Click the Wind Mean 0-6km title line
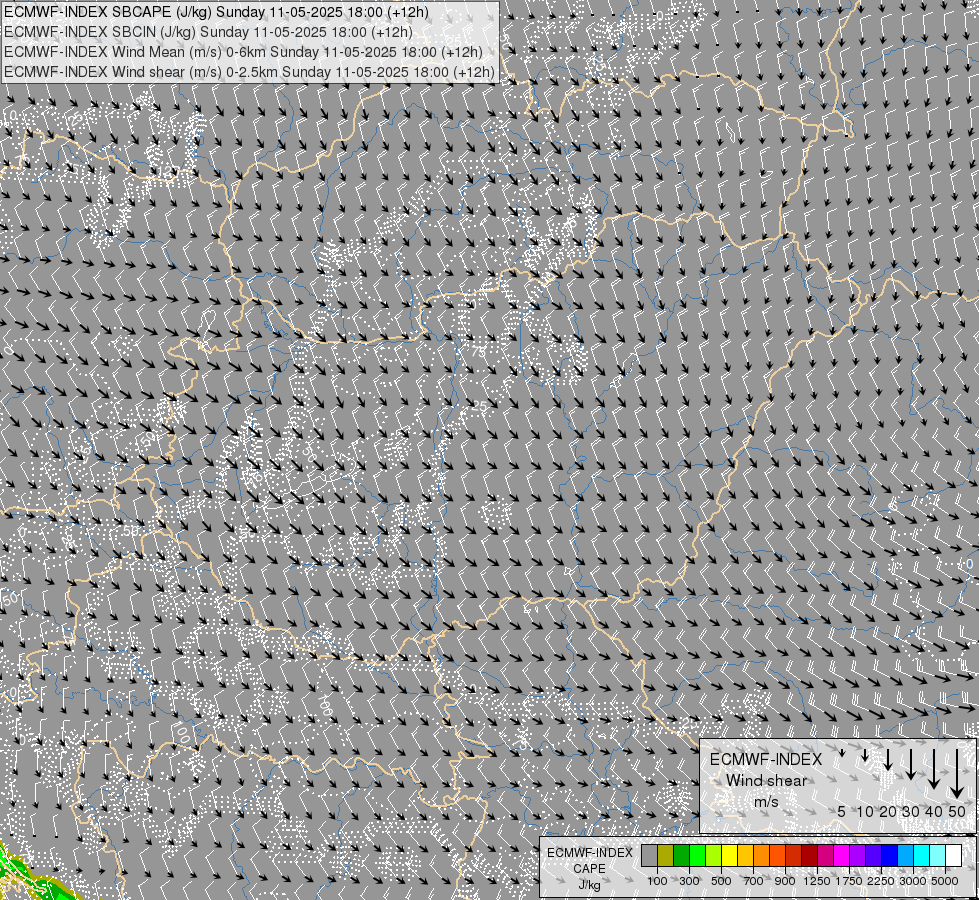Viewport: 979px width, 900px height. (x=243, y=52)
